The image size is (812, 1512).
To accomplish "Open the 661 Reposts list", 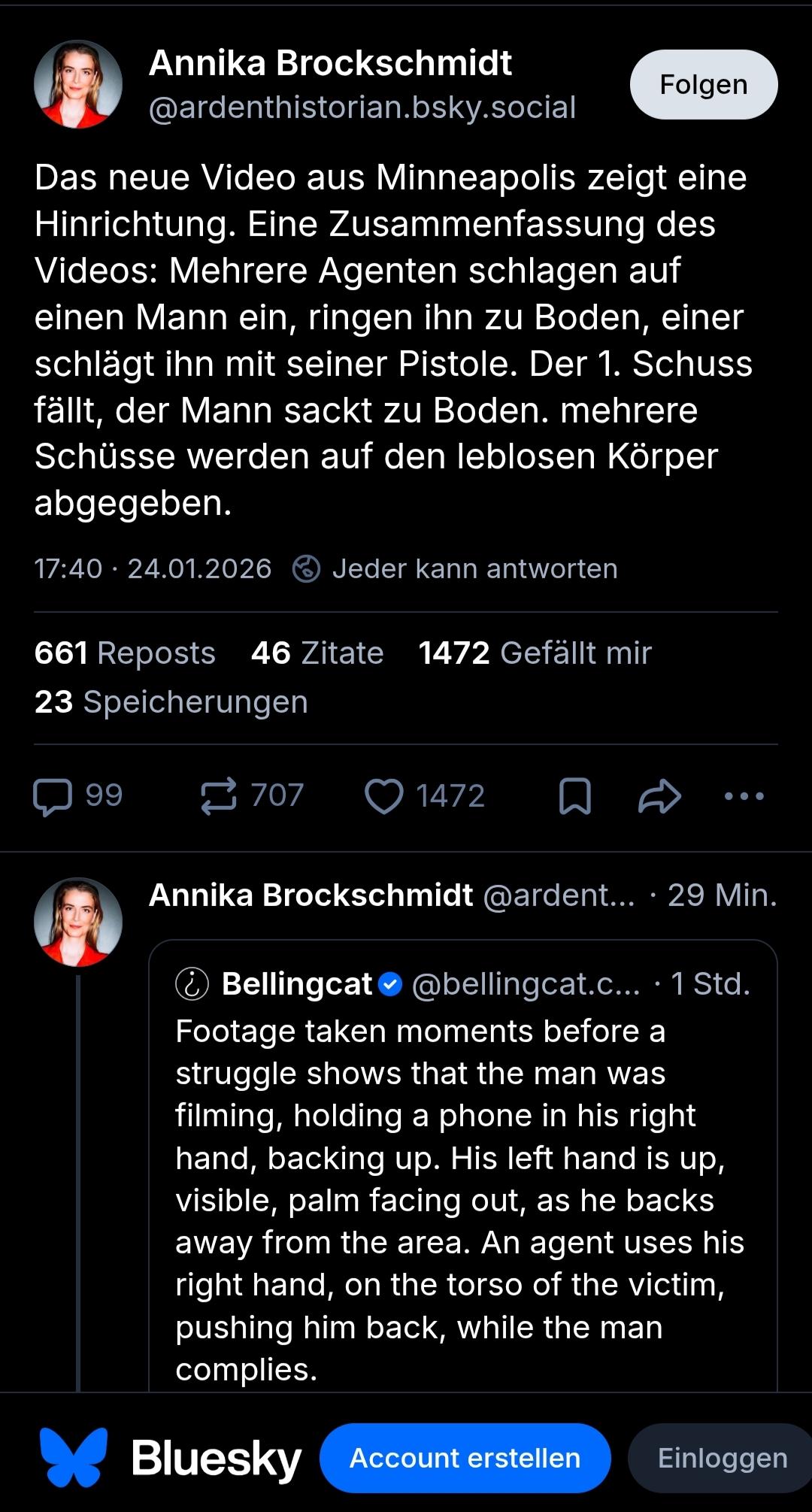I will pyautogui.click(x=125, y=653).
